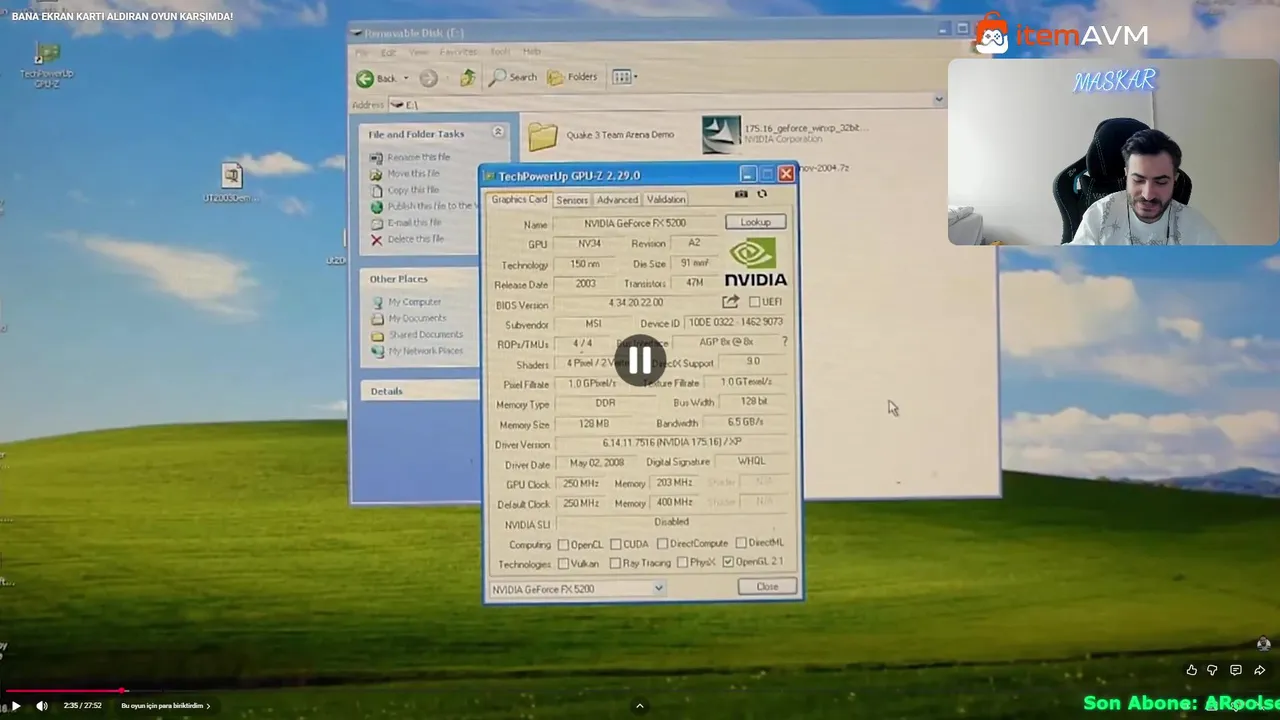This screenshot has height=720, width=1280.
Task: Select the 175.16_geforce_winxp_32bit installer file
Action: [x=785, y=134]
